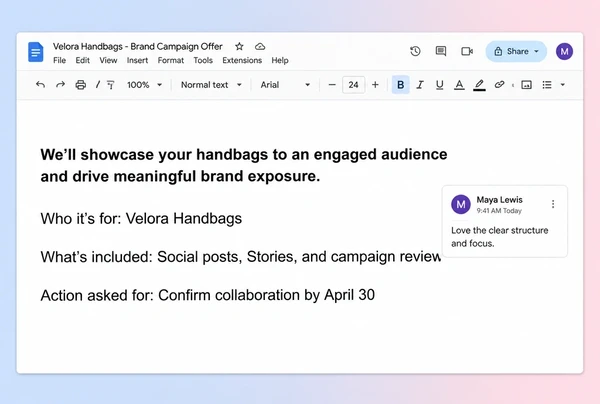Image resolution: width=600 pixels, height=404 pixels.
Task: Decrease font size with minus button
Action: (x=332, y=85)
